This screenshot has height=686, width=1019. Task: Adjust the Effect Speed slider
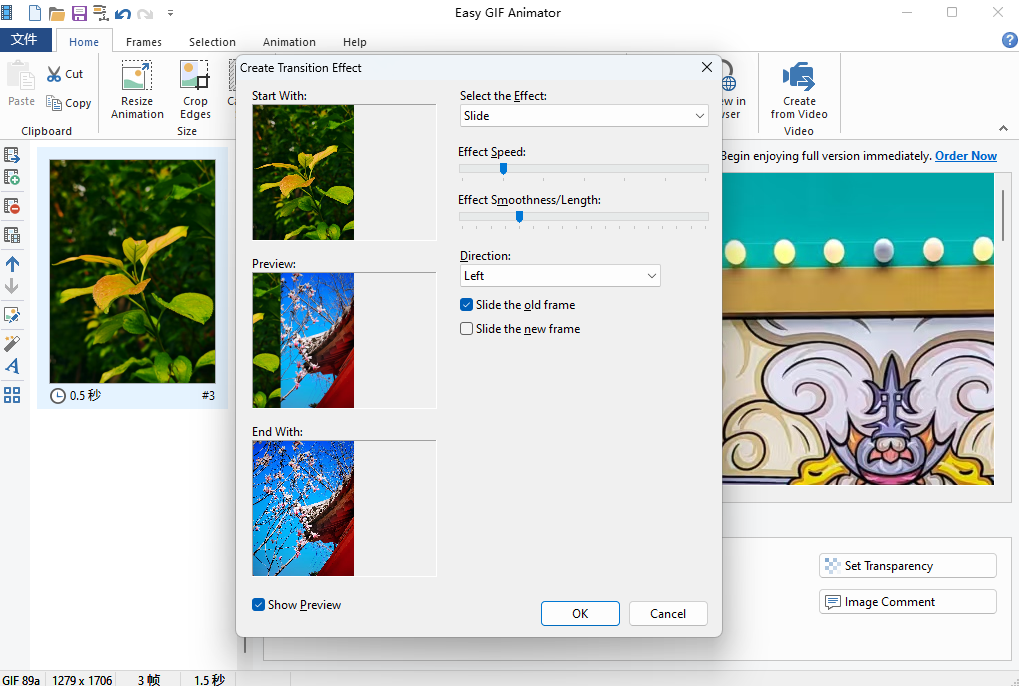503,169
